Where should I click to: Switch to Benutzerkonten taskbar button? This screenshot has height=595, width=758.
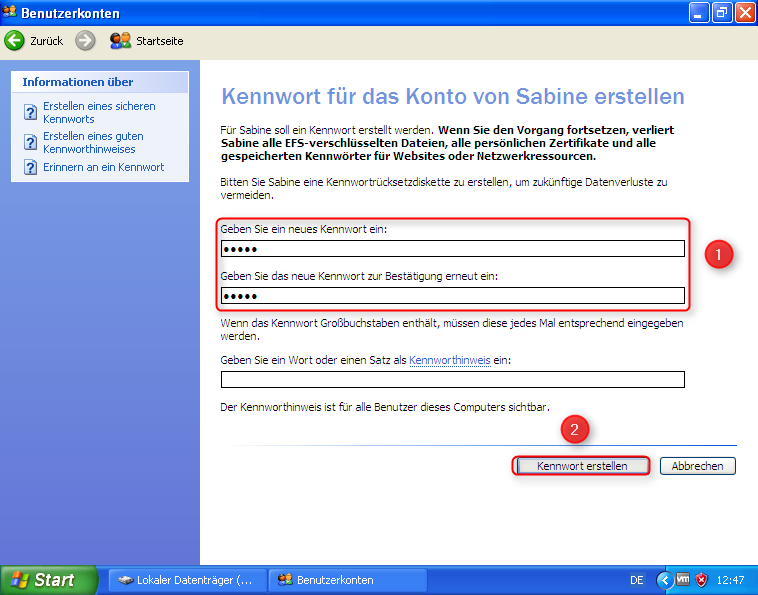tap(348, 580)
